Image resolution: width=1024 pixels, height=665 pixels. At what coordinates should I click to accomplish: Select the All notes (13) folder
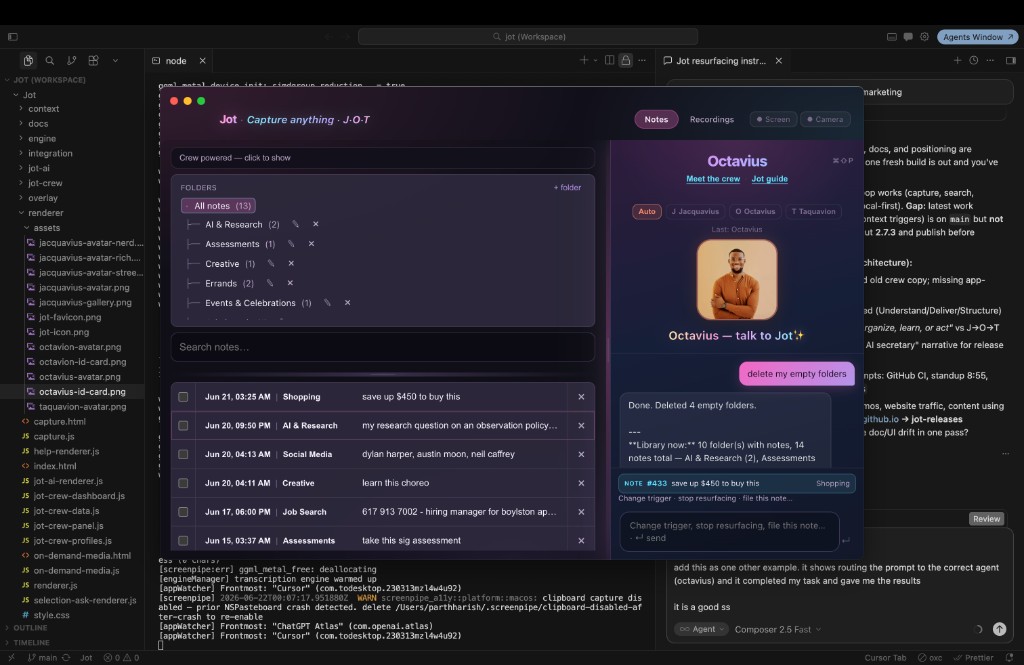(x=218, y=206)
